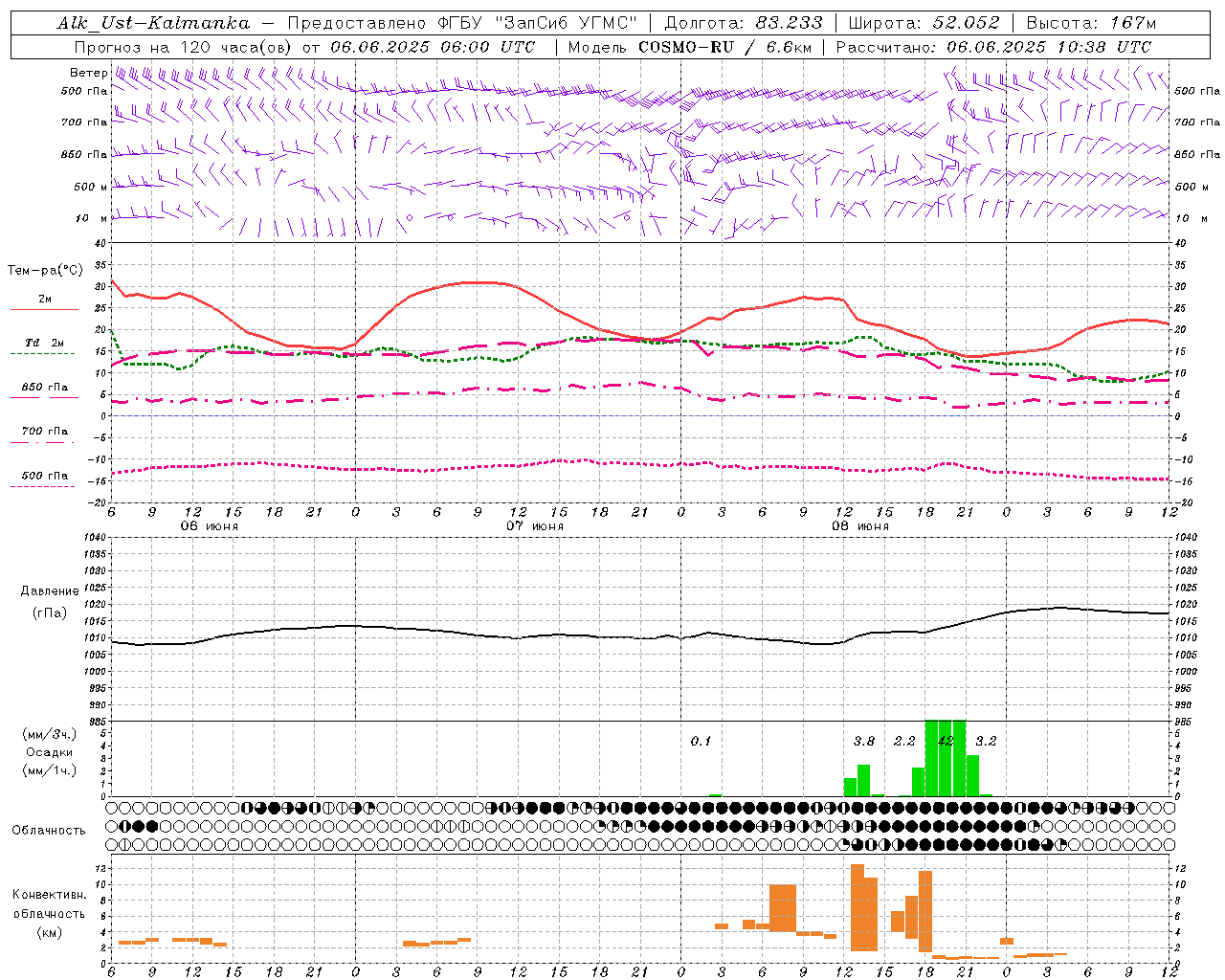Click the Конвективн. panel label

49,895
